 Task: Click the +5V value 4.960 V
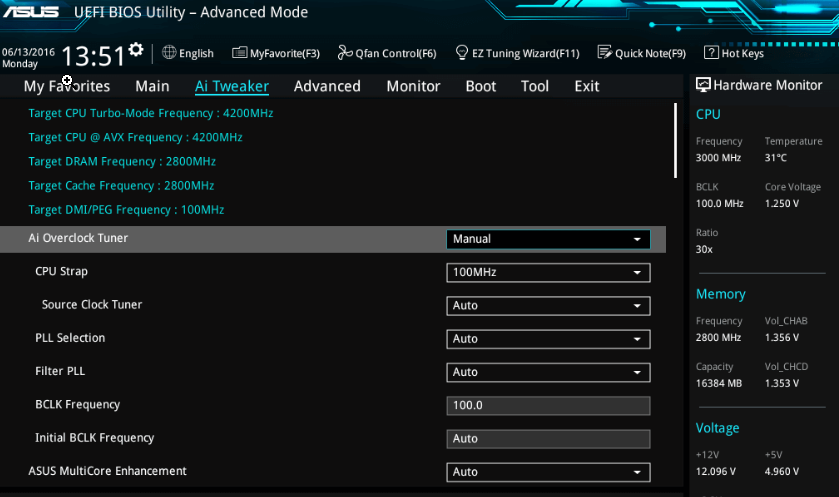pos(782,471)
